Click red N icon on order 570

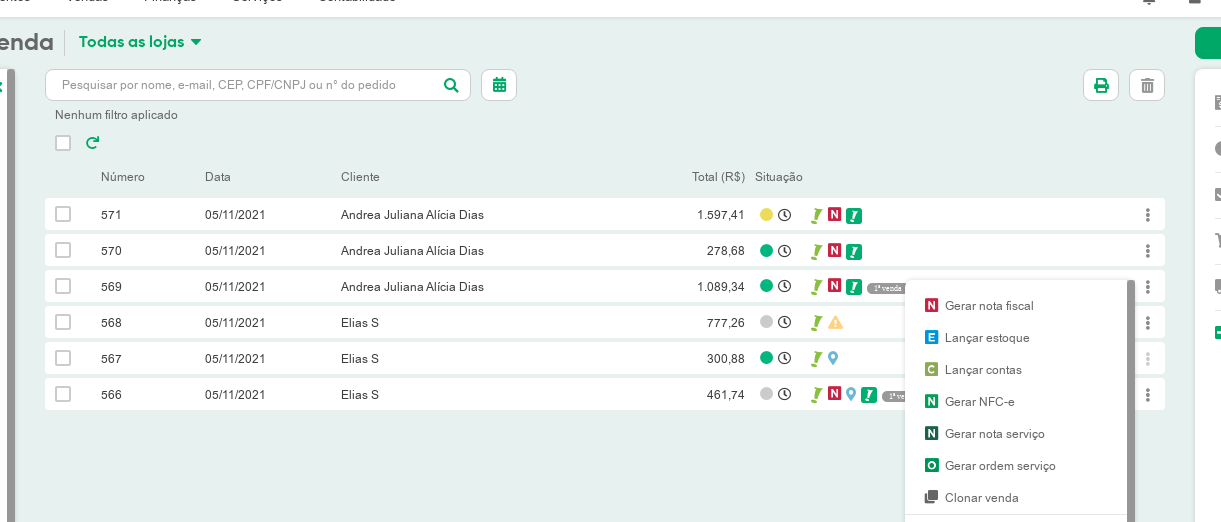[835, 250]
